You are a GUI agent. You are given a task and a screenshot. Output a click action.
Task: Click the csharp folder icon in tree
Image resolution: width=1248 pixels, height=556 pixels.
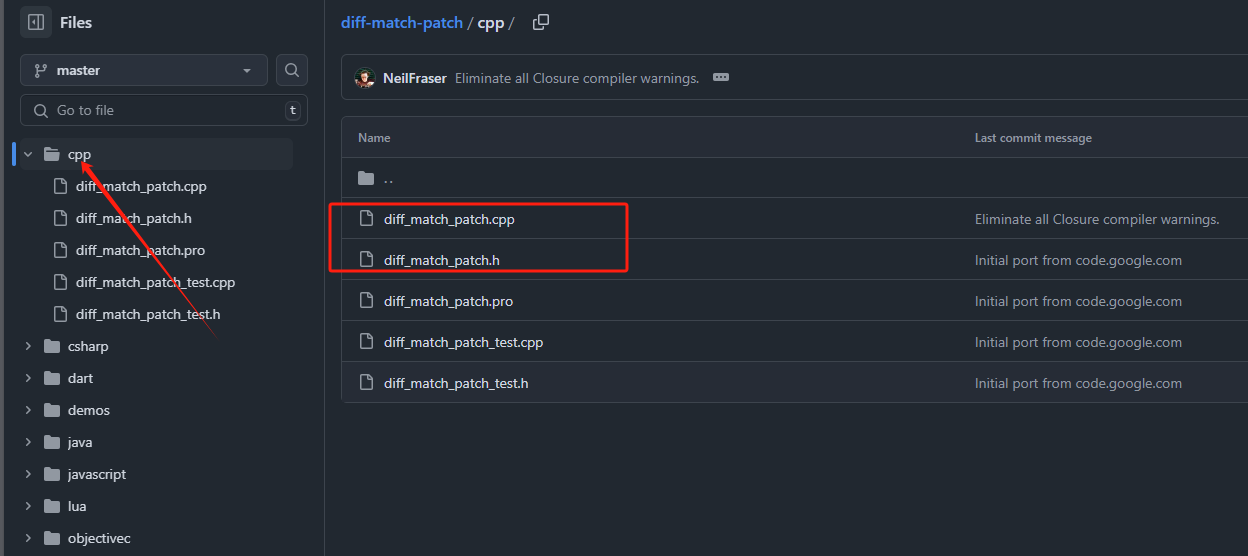click(x=52, y=346)
